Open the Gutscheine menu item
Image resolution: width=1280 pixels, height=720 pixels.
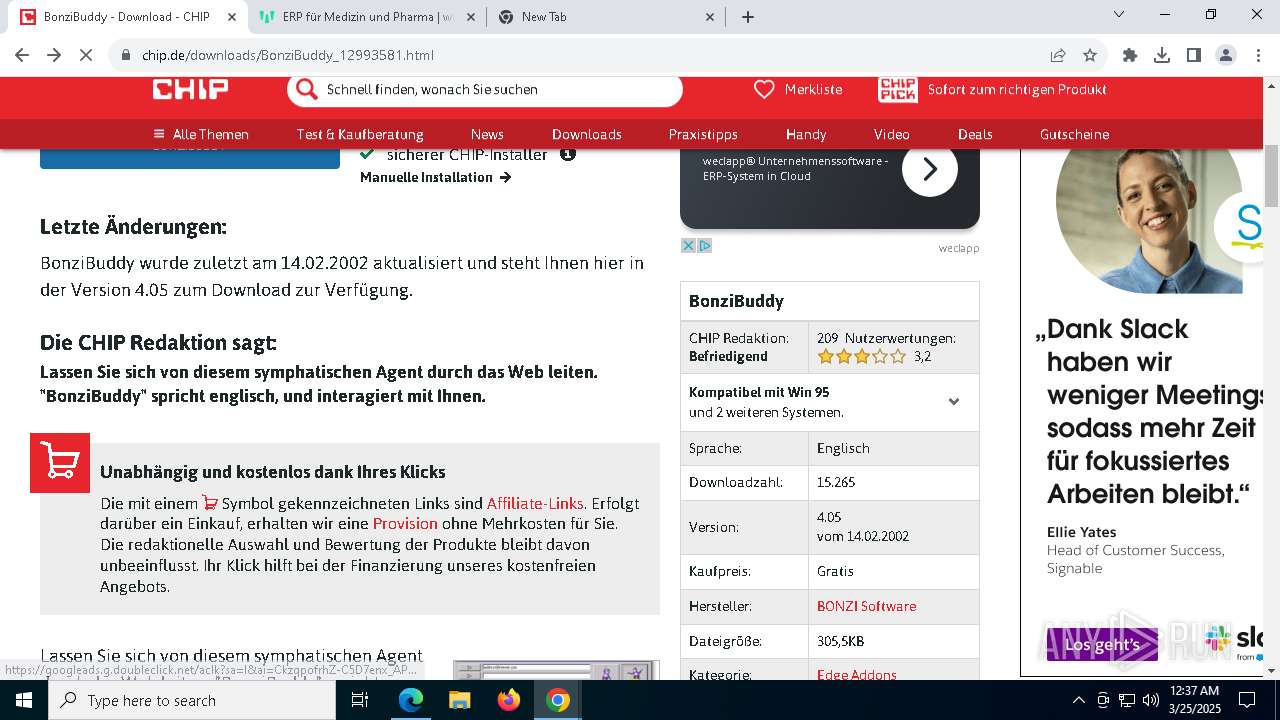[1074, 134]
